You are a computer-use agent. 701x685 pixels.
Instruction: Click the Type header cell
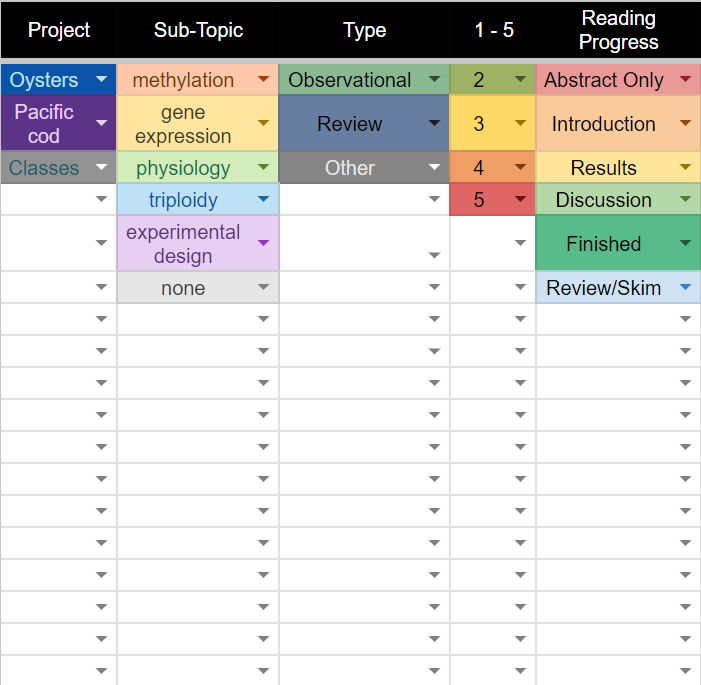(364, 30)
